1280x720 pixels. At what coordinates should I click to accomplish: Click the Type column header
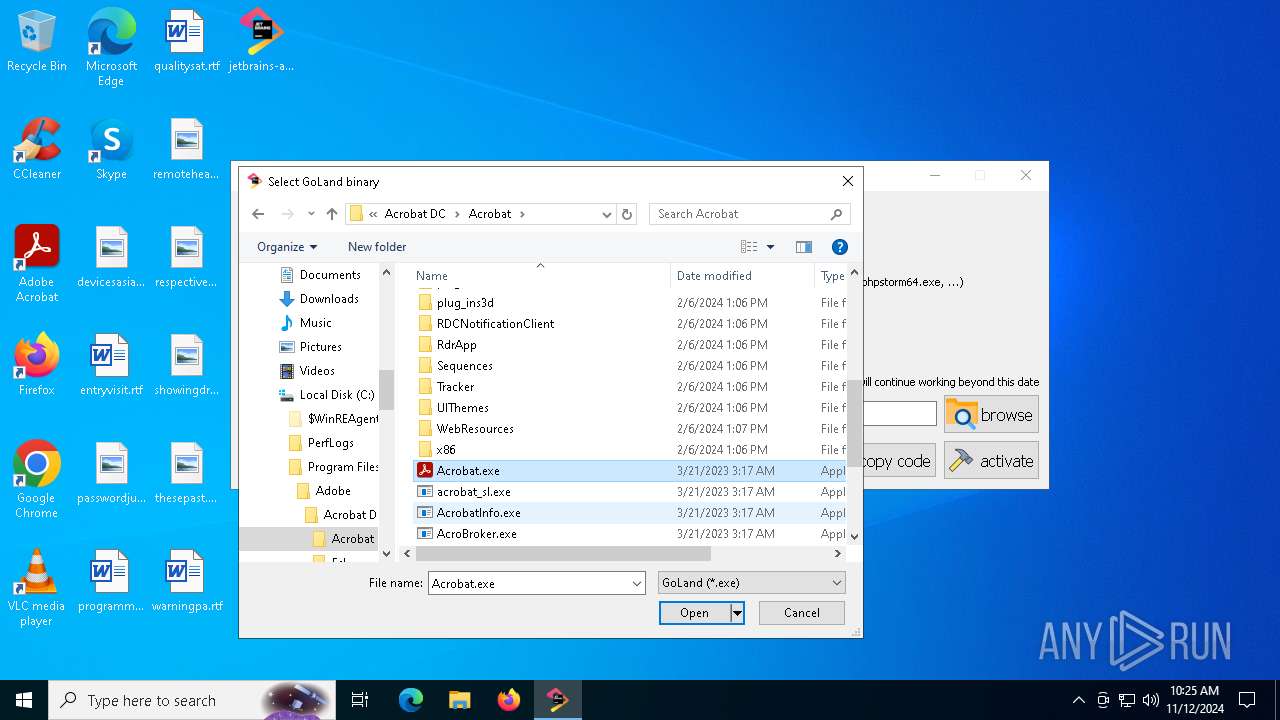[x=832, y=276]
